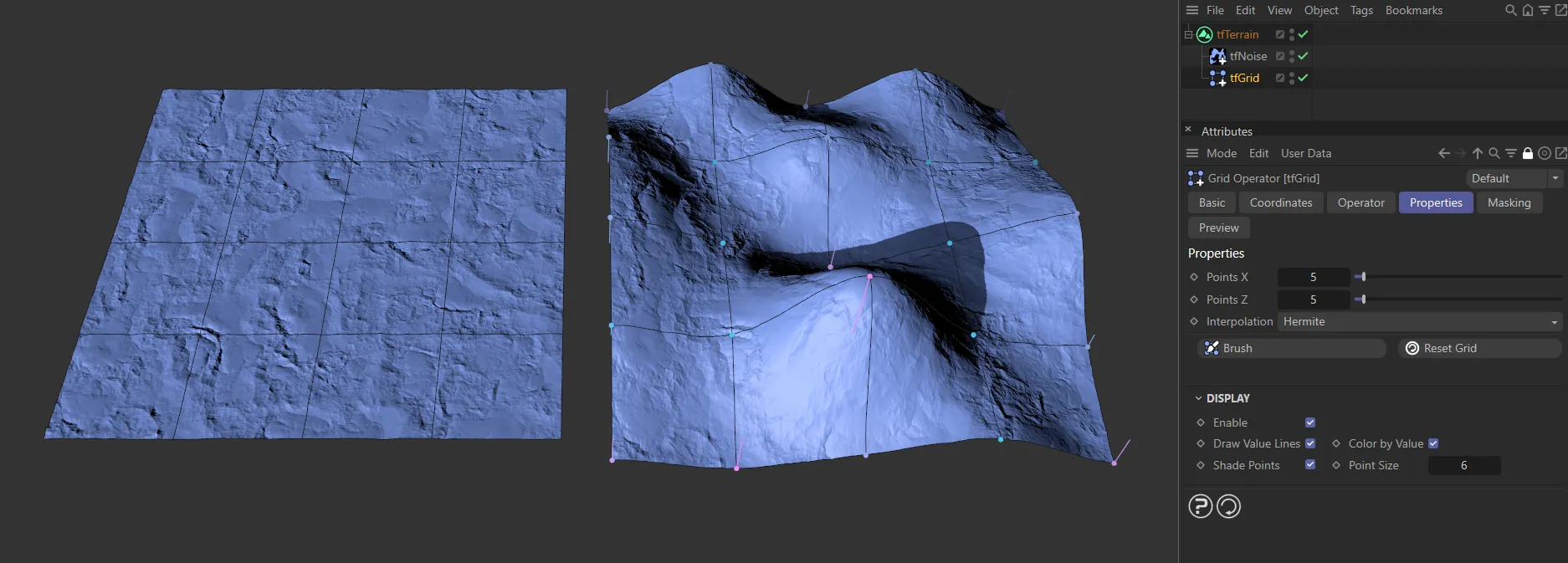1568x563 pixels.
Task: Click the up arrow in Attributes toolbar
Action: [1477, 153]
